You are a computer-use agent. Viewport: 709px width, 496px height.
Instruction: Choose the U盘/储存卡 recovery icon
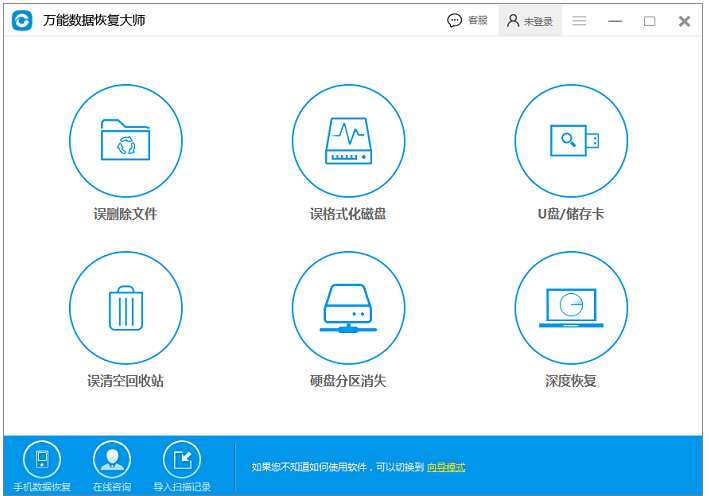(x=571, y=141)
